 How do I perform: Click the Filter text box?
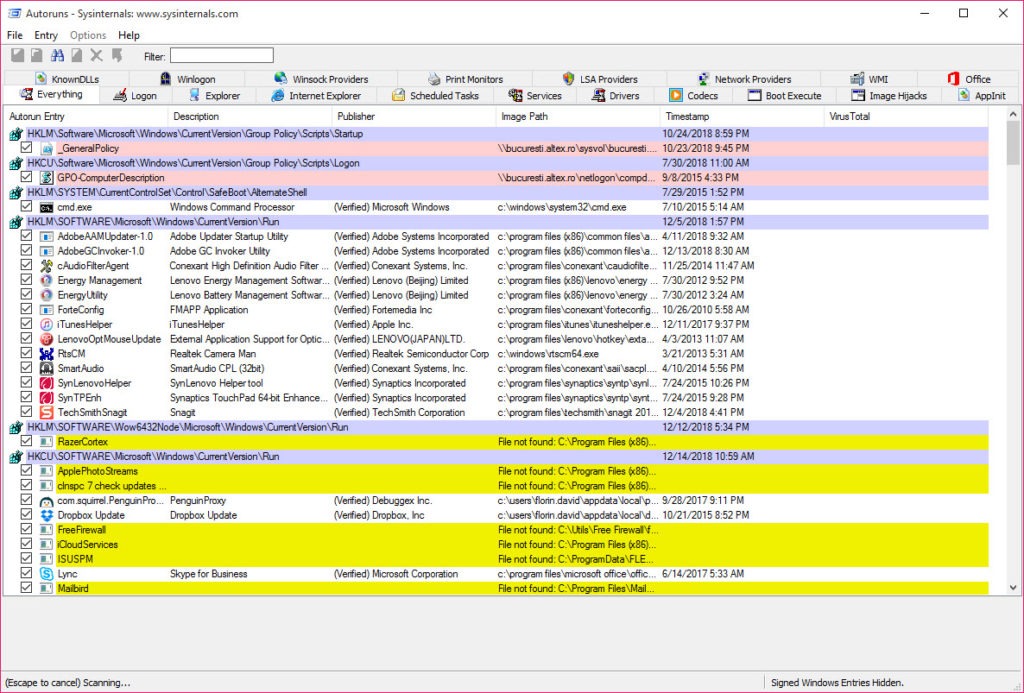pyautogui.click(x=221, y=56)
